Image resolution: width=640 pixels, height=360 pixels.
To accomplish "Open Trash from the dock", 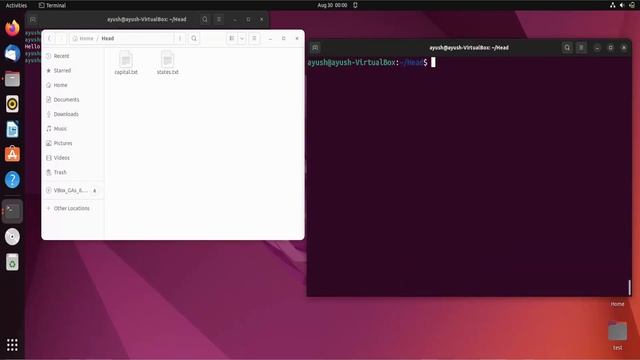I will point(12,262).
